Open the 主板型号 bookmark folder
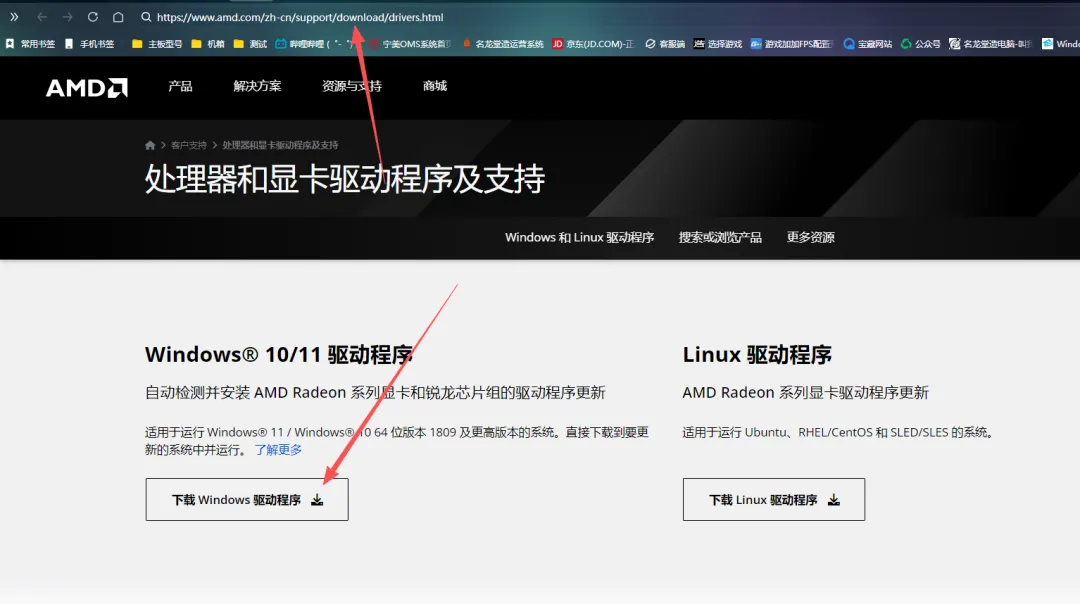 tap(157, 44)
